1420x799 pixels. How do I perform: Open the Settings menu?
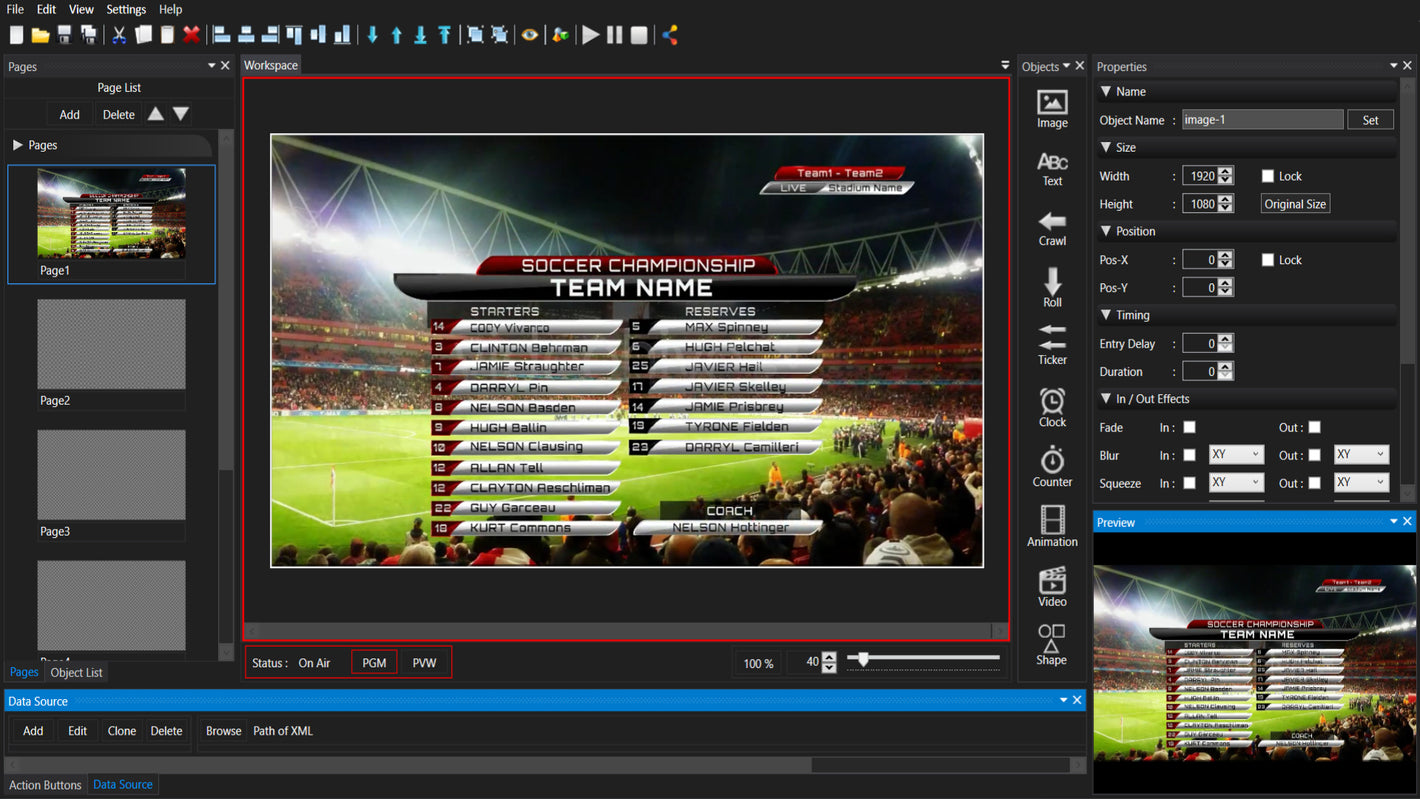(x=126, y=9)
